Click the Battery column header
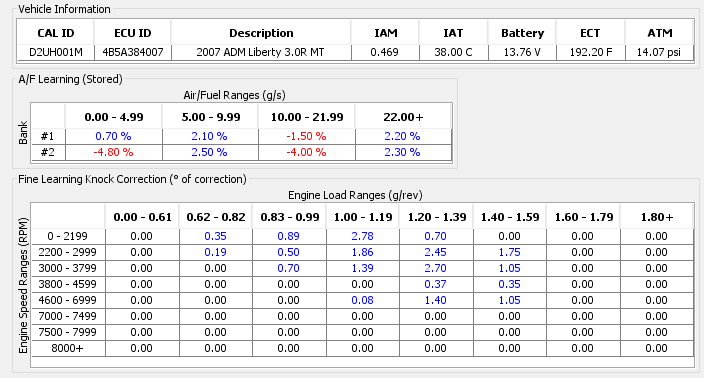The height and width of the screenshot is (378, 704). (x=522, y=33)
